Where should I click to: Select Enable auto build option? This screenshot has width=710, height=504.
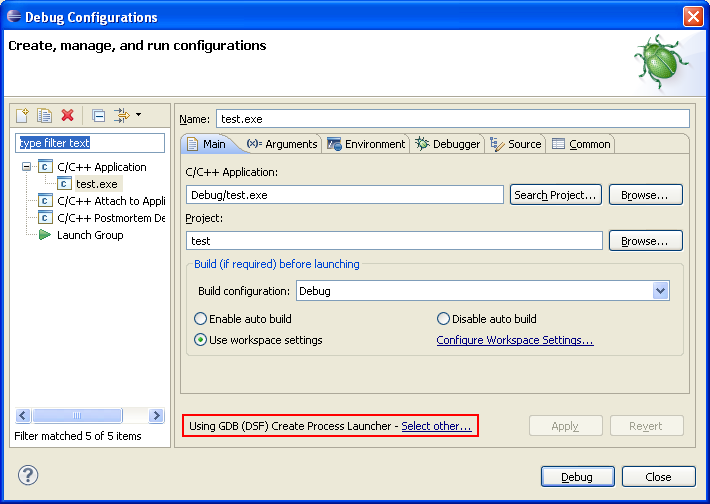pyautogui.click(x=243, y=319)
